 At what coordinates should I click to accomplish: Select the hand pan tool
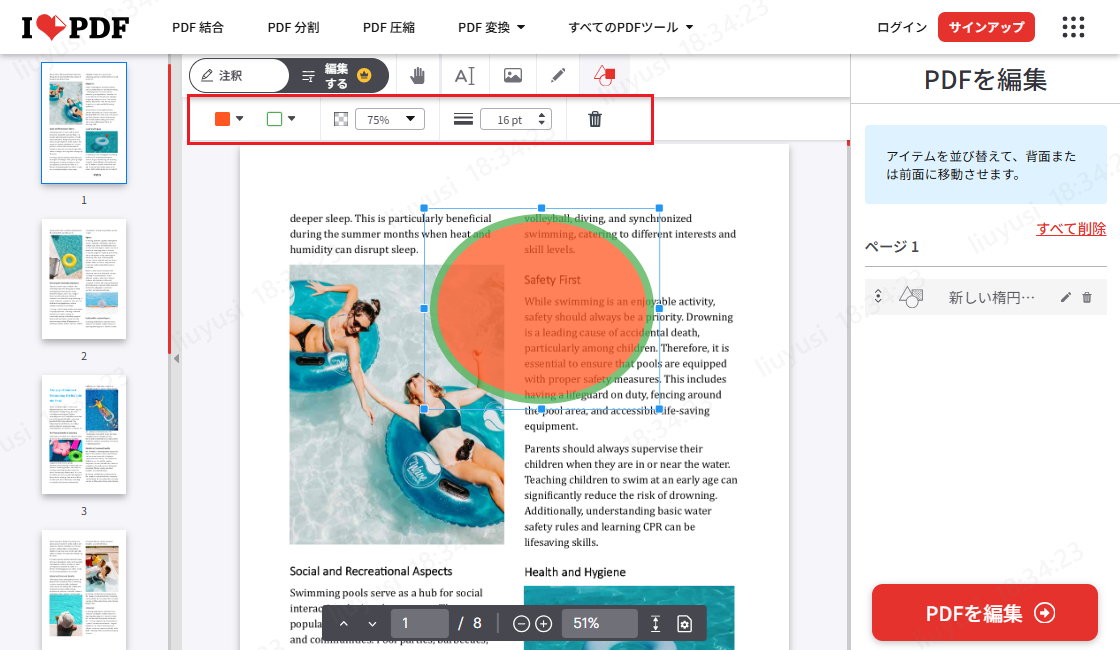417,75
